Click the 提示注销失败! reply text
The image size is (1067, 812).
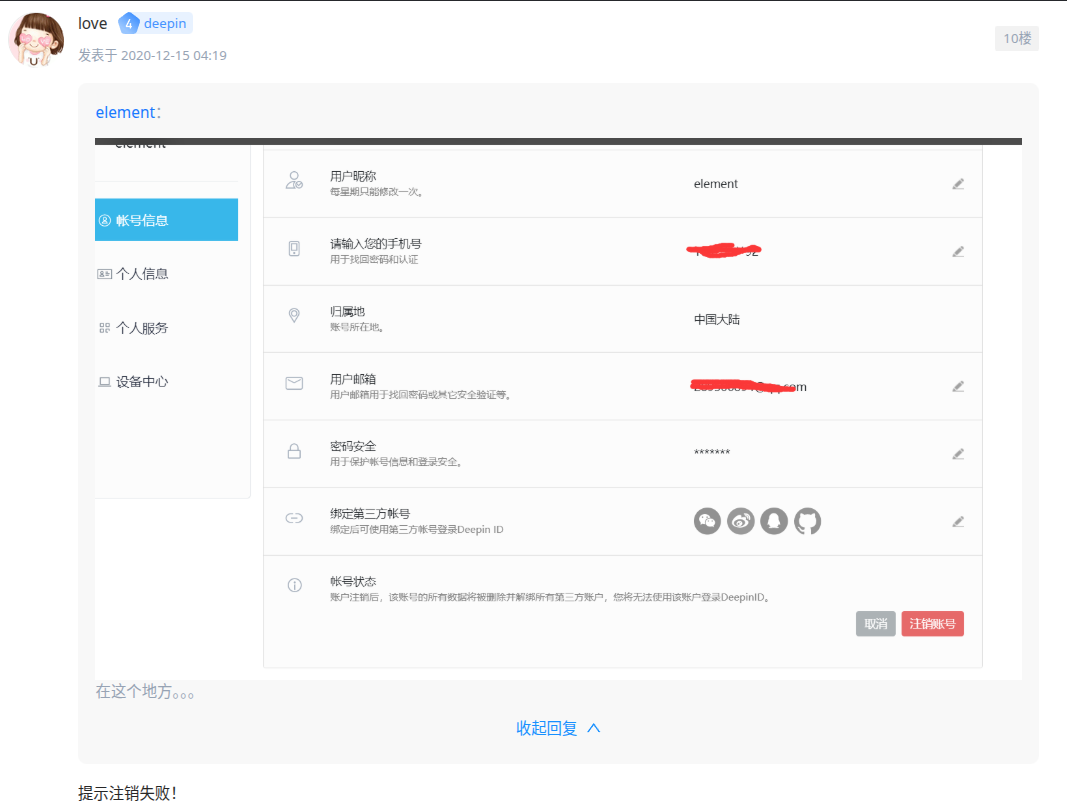point(127,793)
